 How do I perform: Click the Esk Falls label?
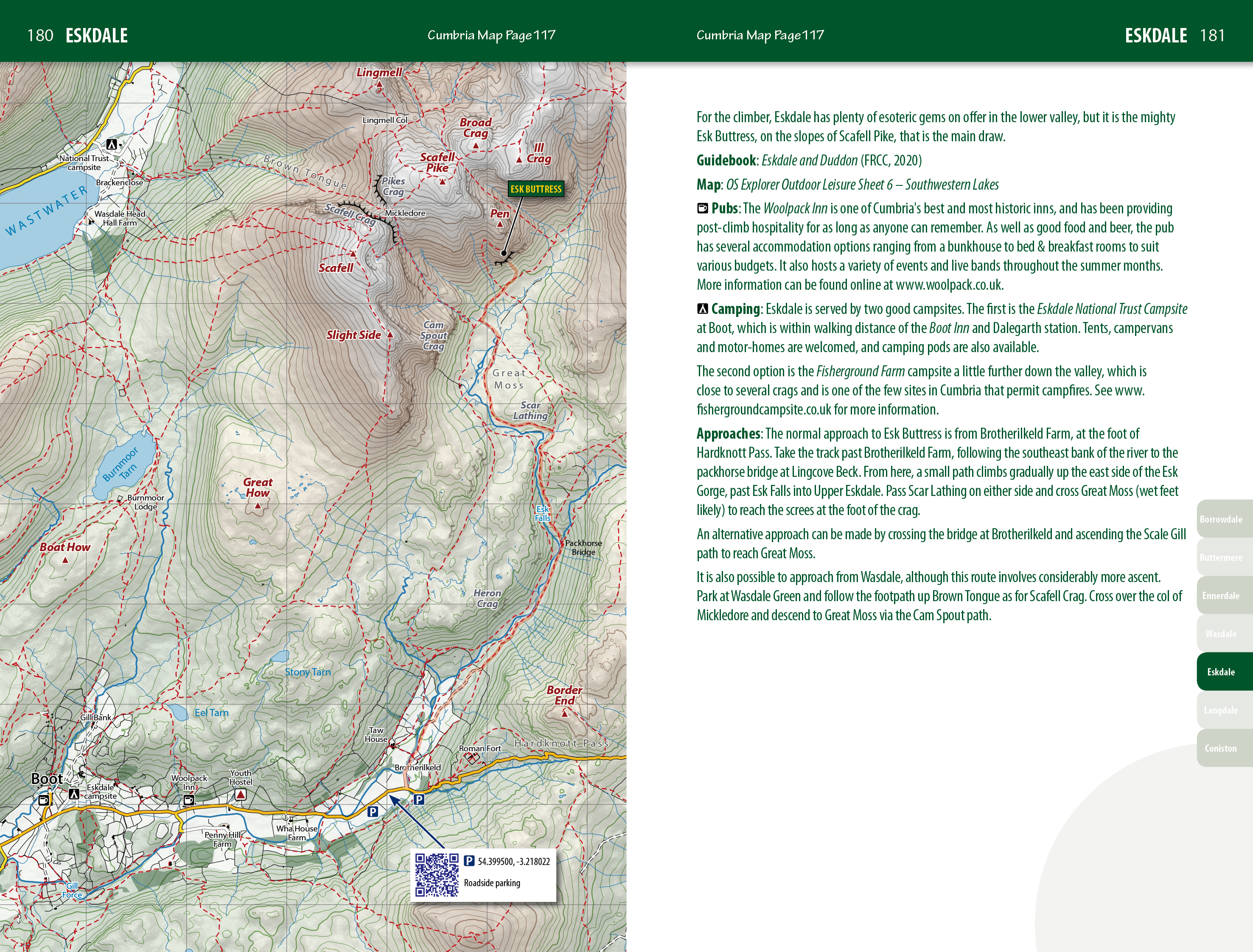point(543,513)
